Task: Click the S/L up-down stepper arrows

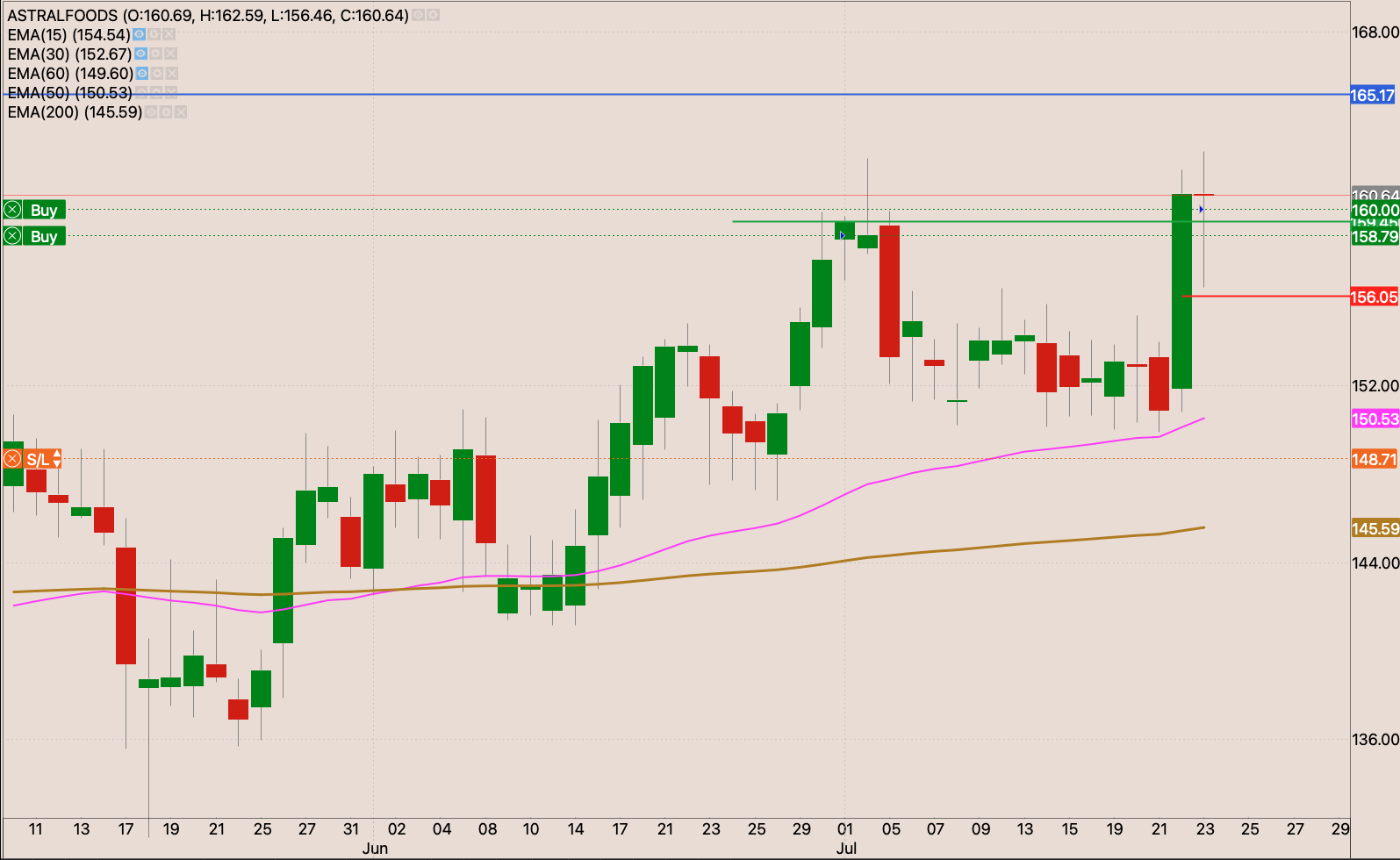Action: click(57, 459)
